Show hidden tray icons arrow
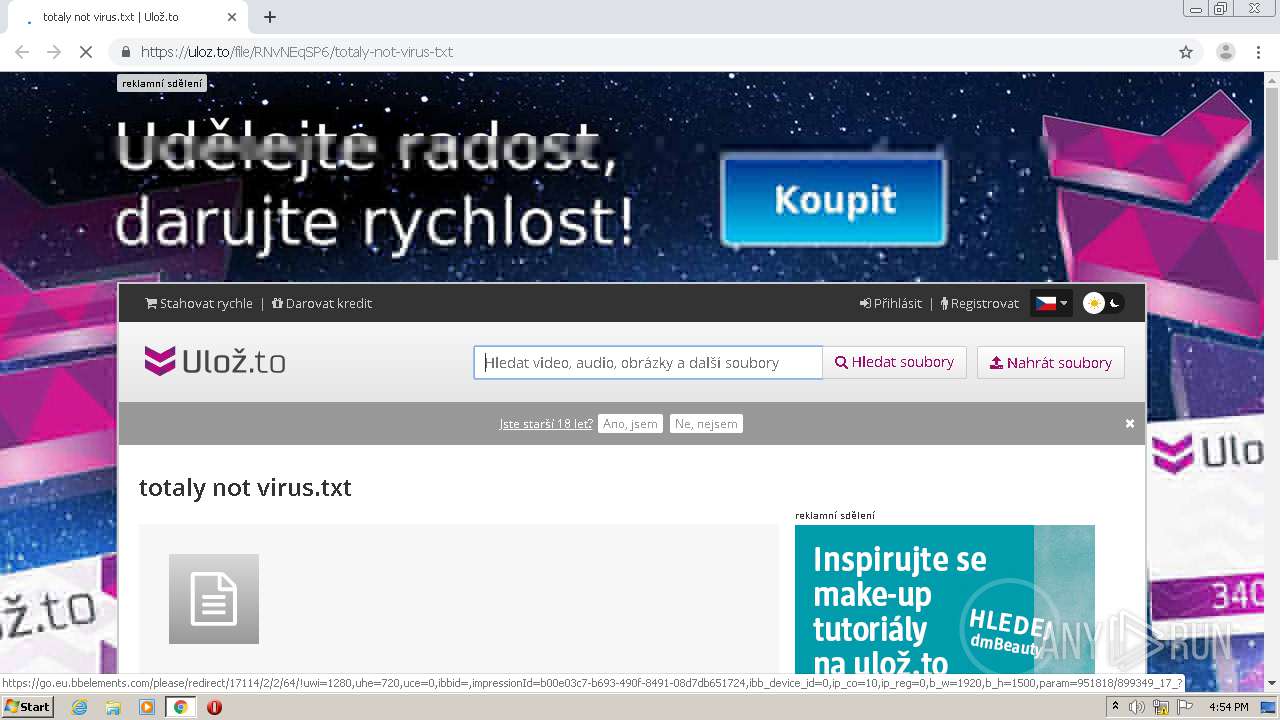 [1116, 707]
